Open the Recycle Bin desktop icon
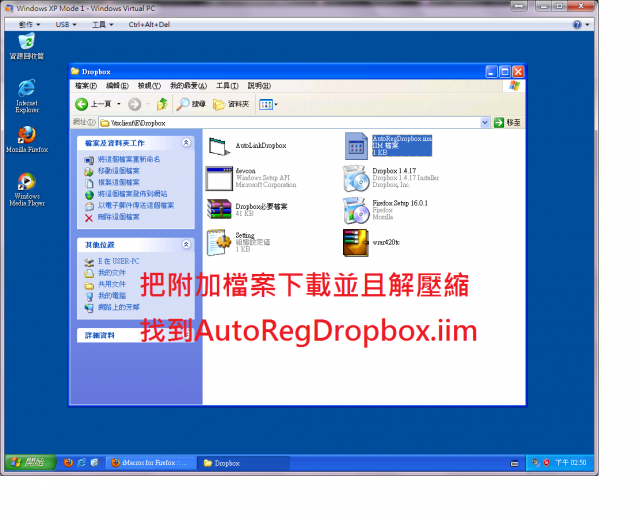The image size is (640, 518). tap(27, 47)
